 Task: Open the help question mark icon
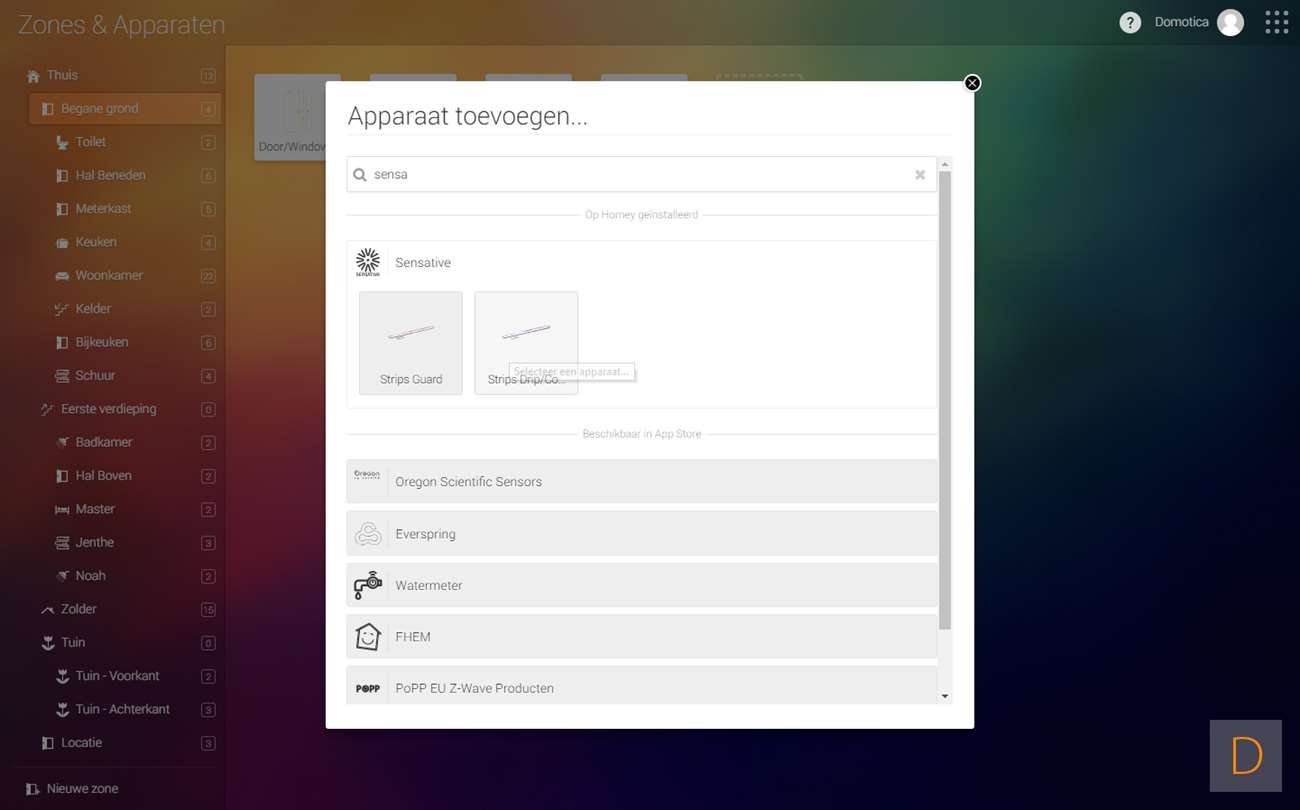pos(1130,22)
